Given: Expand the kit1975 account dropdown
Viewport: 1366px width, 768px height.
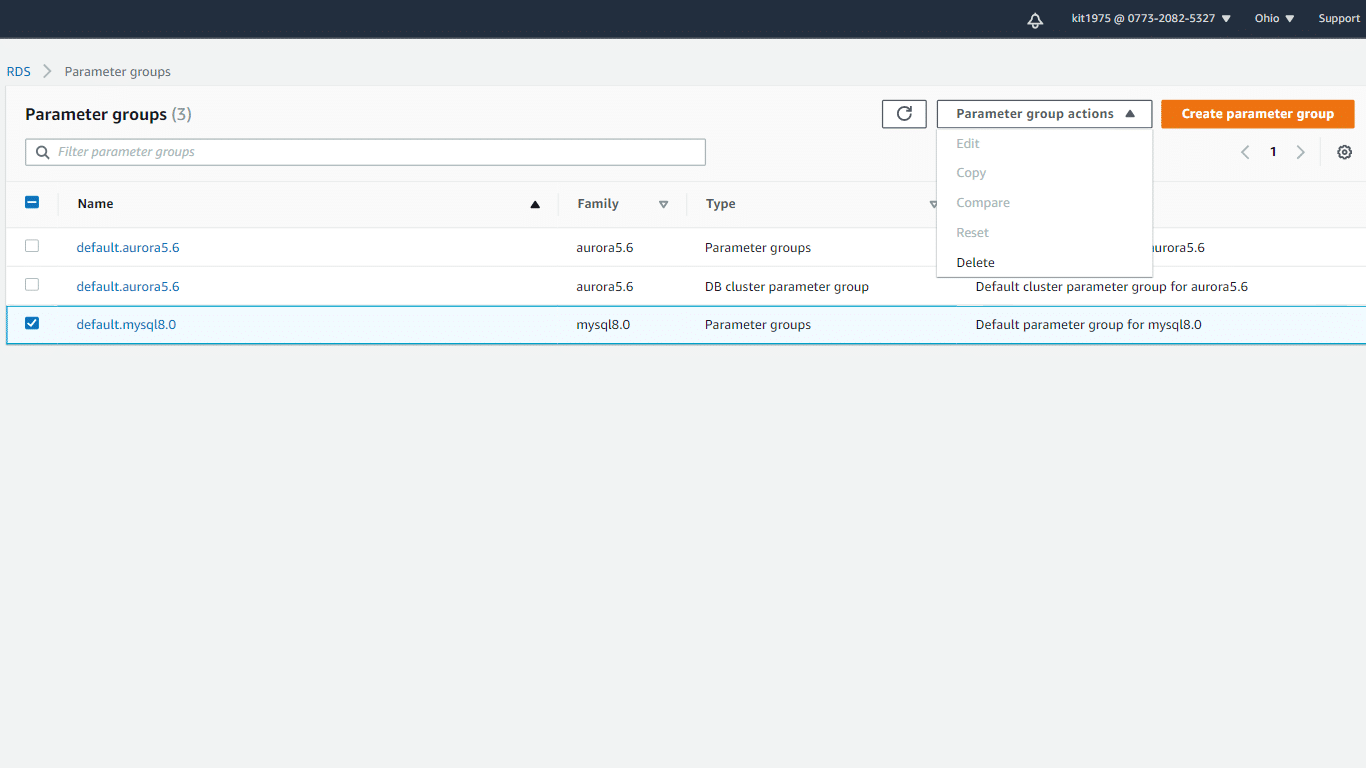Looking at the screenshot, I should 1150,17.
